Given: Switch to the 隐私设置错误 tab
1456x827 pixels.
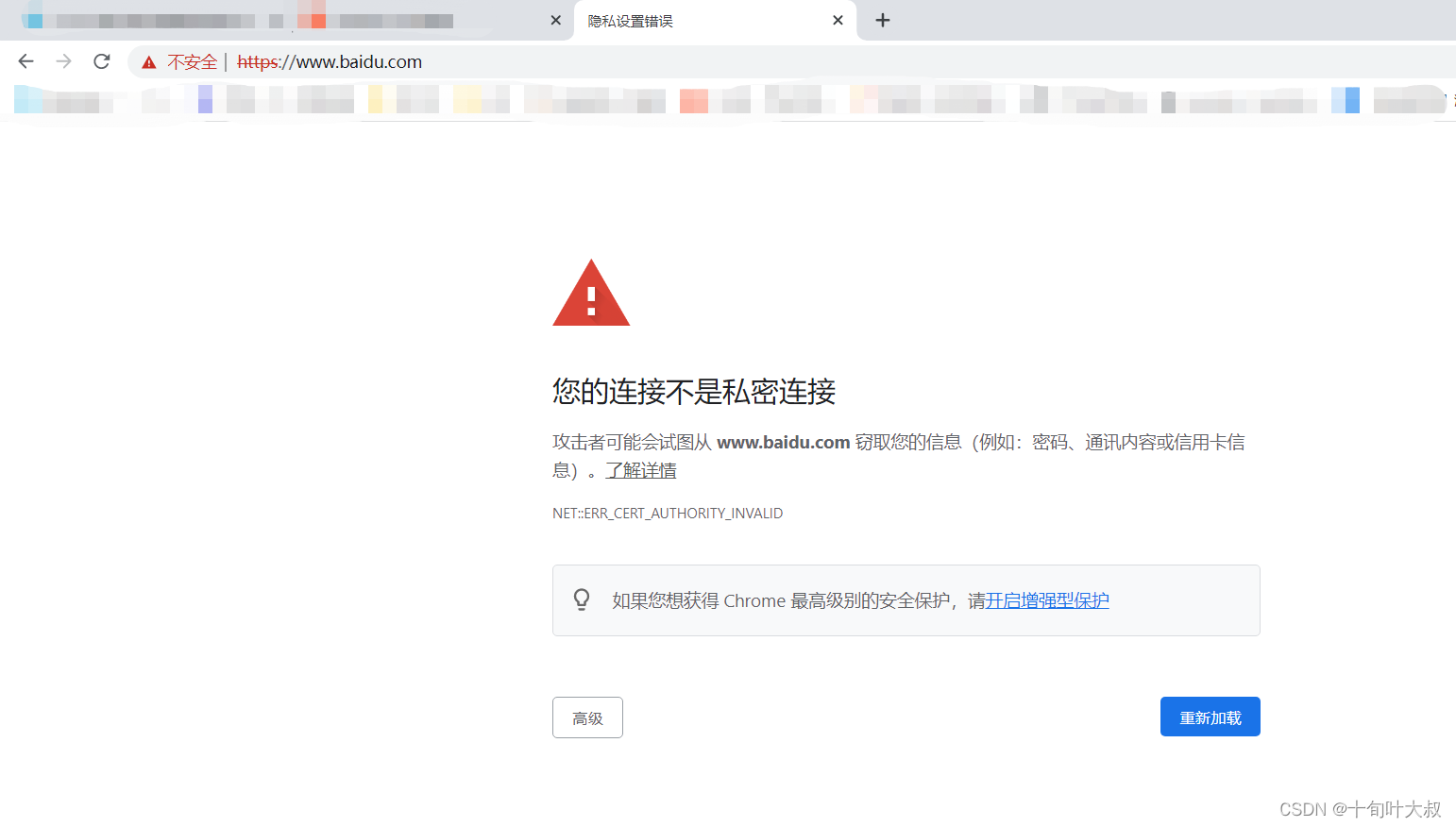Looking at the screenshot, I should (x=715, y=21).
